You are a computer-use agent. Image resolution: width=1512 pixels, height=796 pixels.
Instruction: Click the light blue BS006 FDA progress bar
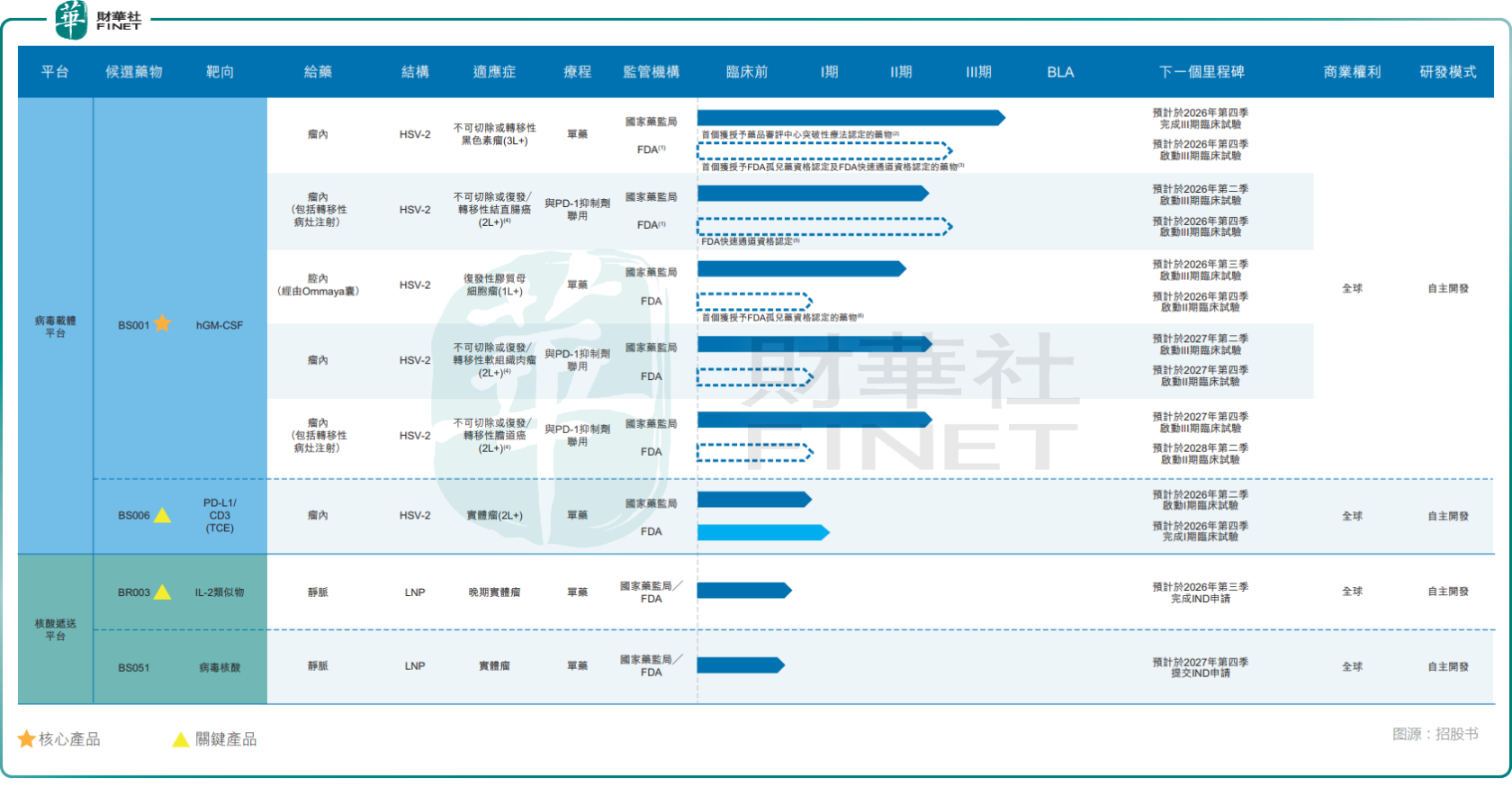[x=761, y=532]
